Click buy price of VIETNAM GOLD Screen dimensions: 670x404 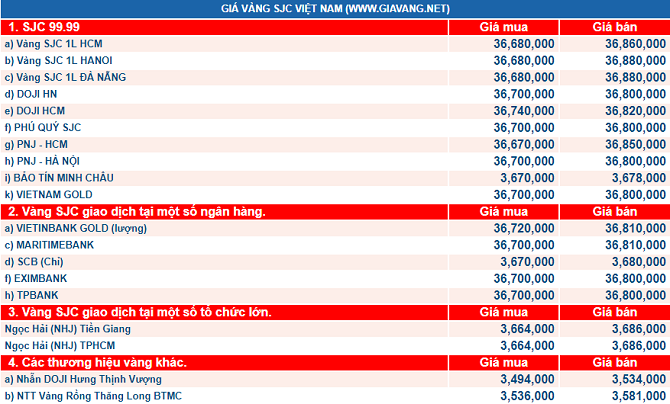tap(524, 195)
